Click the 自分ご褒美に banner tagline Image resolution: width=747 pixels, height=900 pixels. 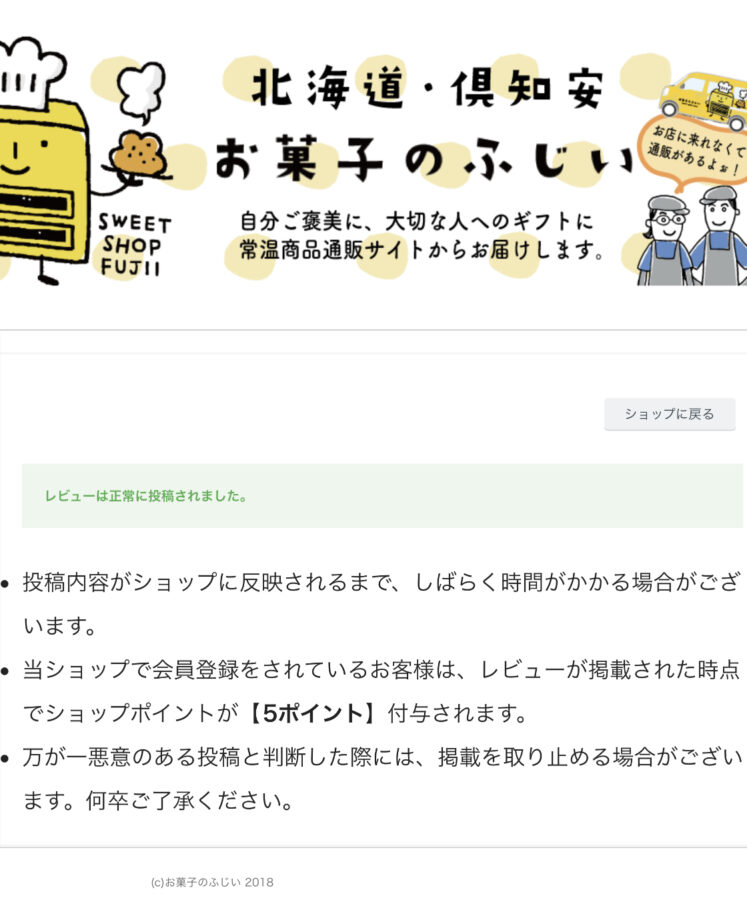tap(416, 221)
